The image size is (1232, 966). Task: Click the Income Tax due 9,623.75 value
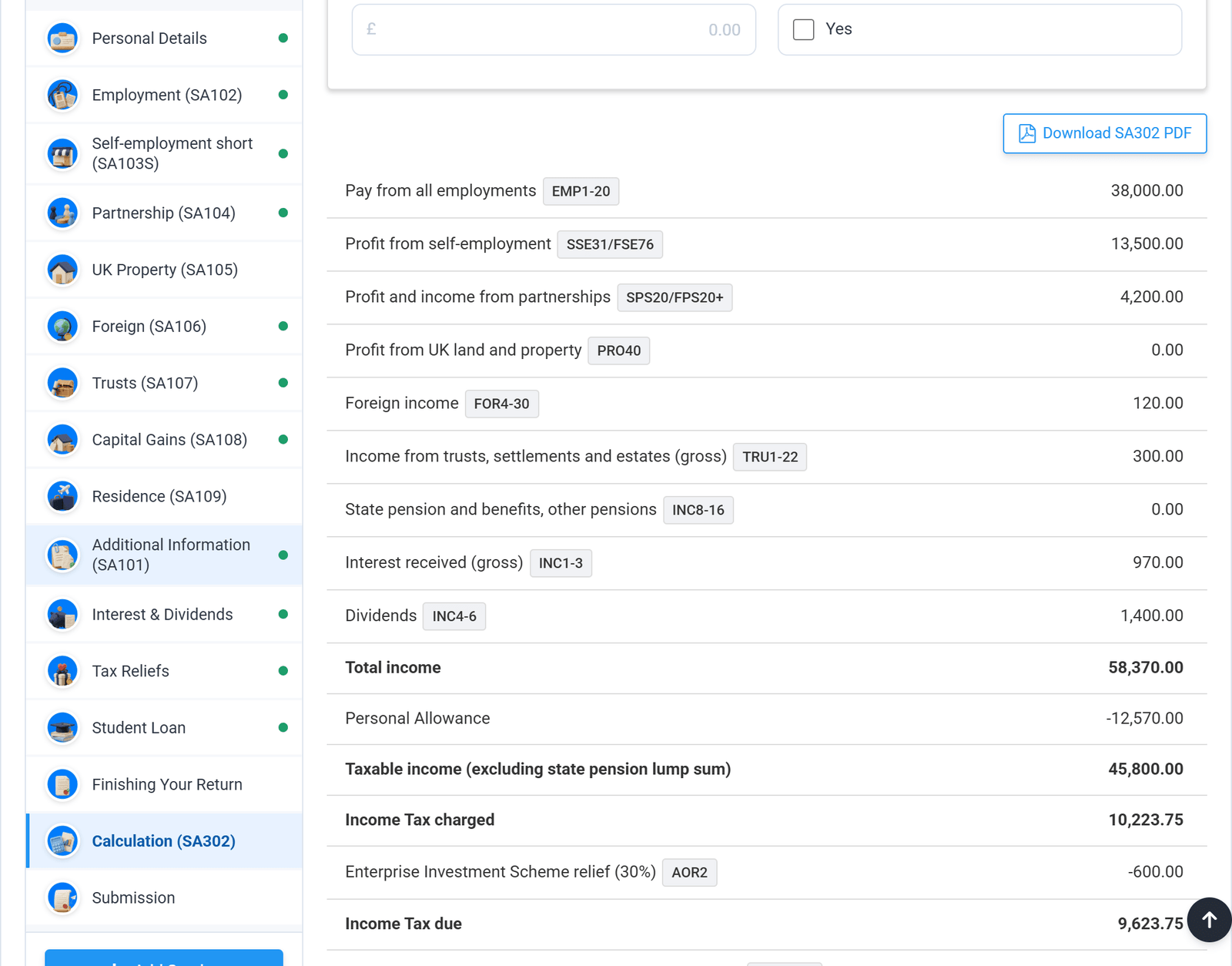click(1150, 924)
